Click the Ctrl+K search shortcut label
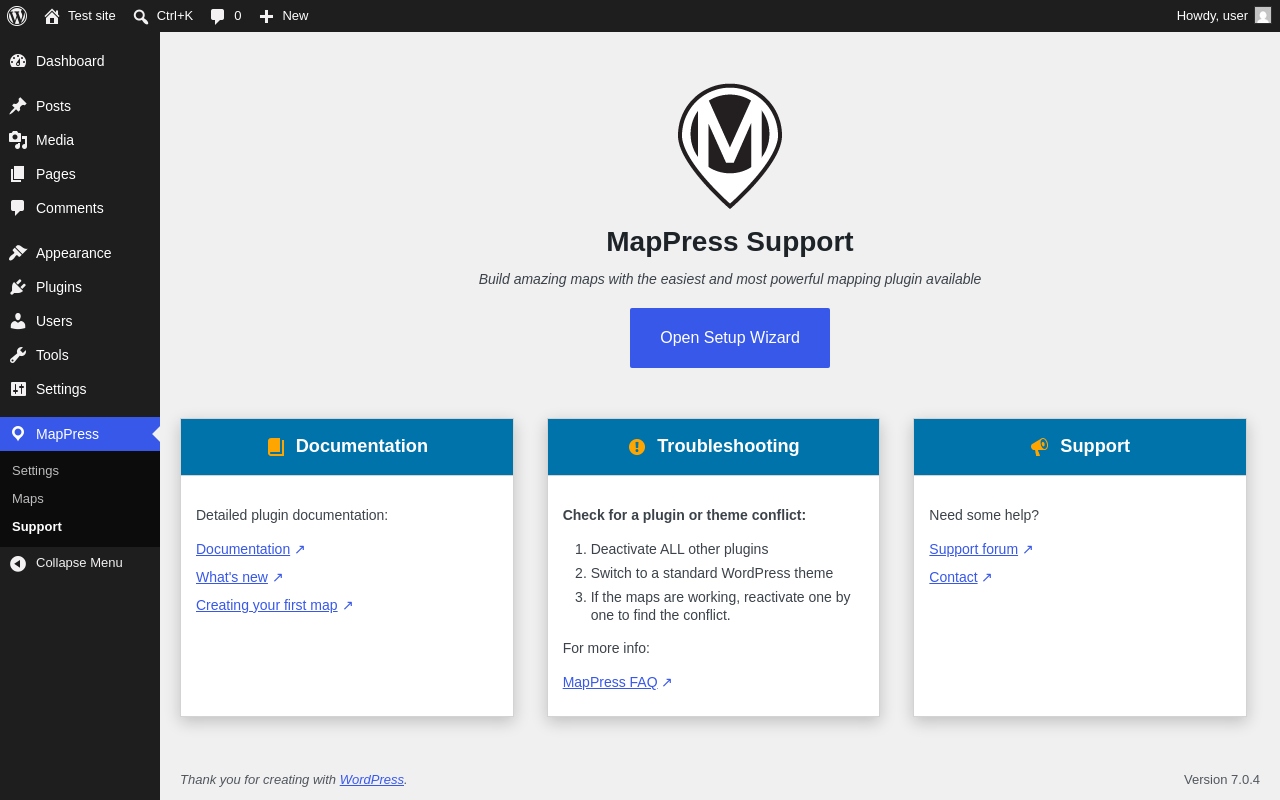This screenshot has height=800, width=1280. (175, 16)
